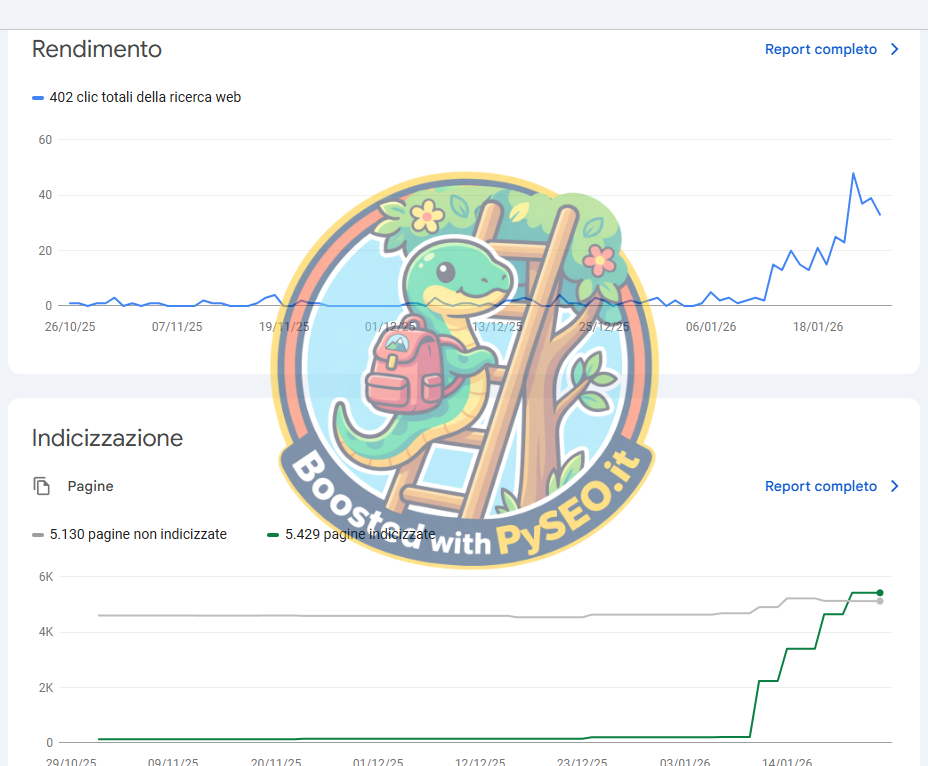
Task: Click the chevron next to Rendimento's Report completo
Action: tap(894, 49)
